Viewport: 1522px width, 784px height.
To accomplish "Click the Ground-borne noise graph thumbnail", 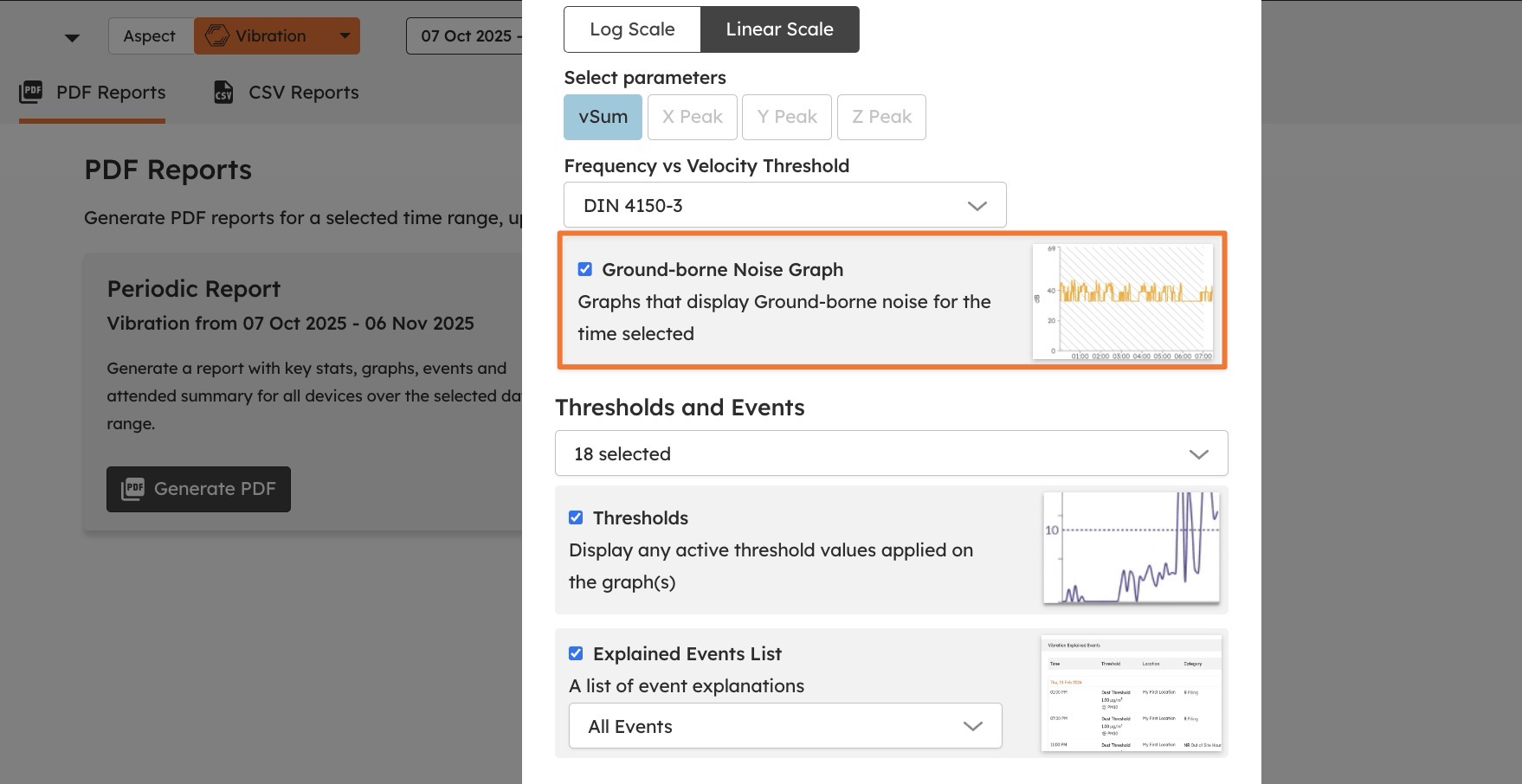I will [1124, 301].
